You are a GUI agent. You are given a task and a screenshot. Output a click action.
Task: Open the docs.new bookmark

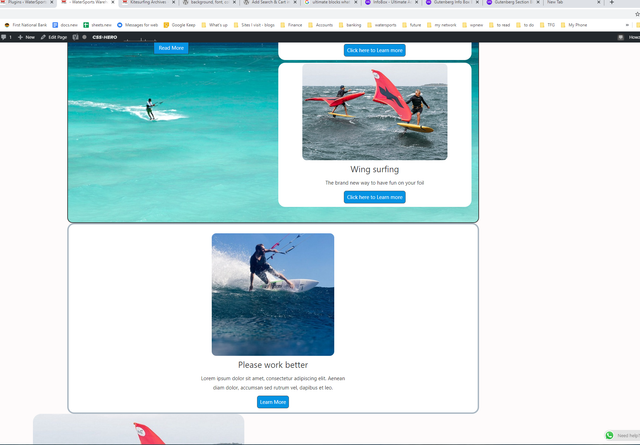point(65,25)
